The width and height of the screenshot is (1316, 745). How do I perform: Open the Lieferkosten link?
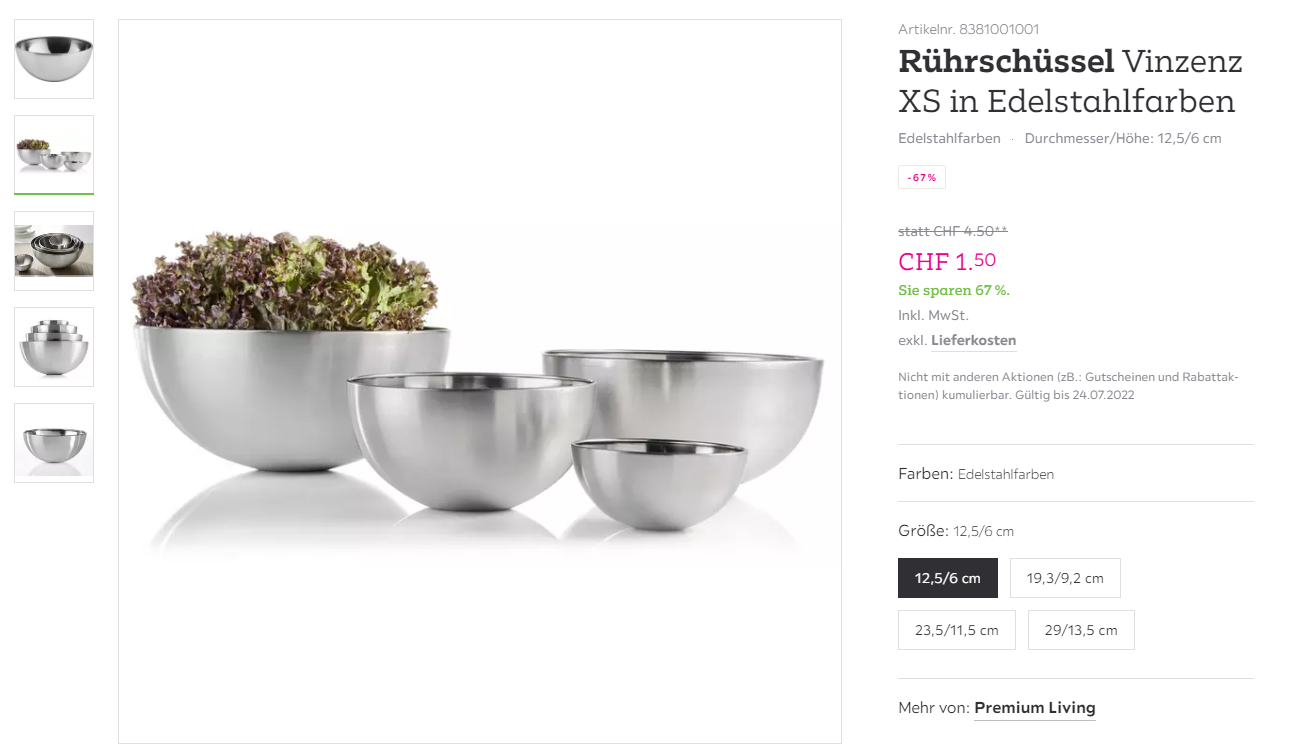973,341
